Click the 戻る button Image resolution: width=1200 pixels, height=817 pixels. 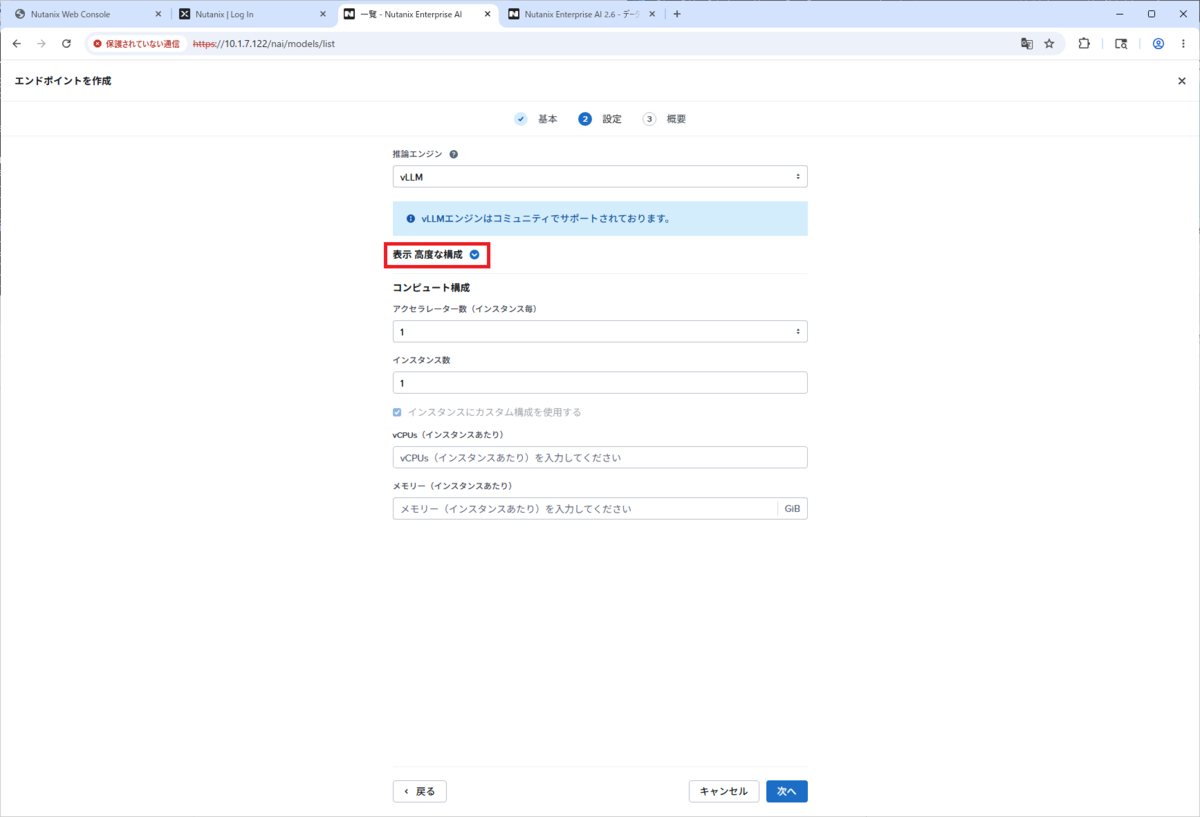420,791
